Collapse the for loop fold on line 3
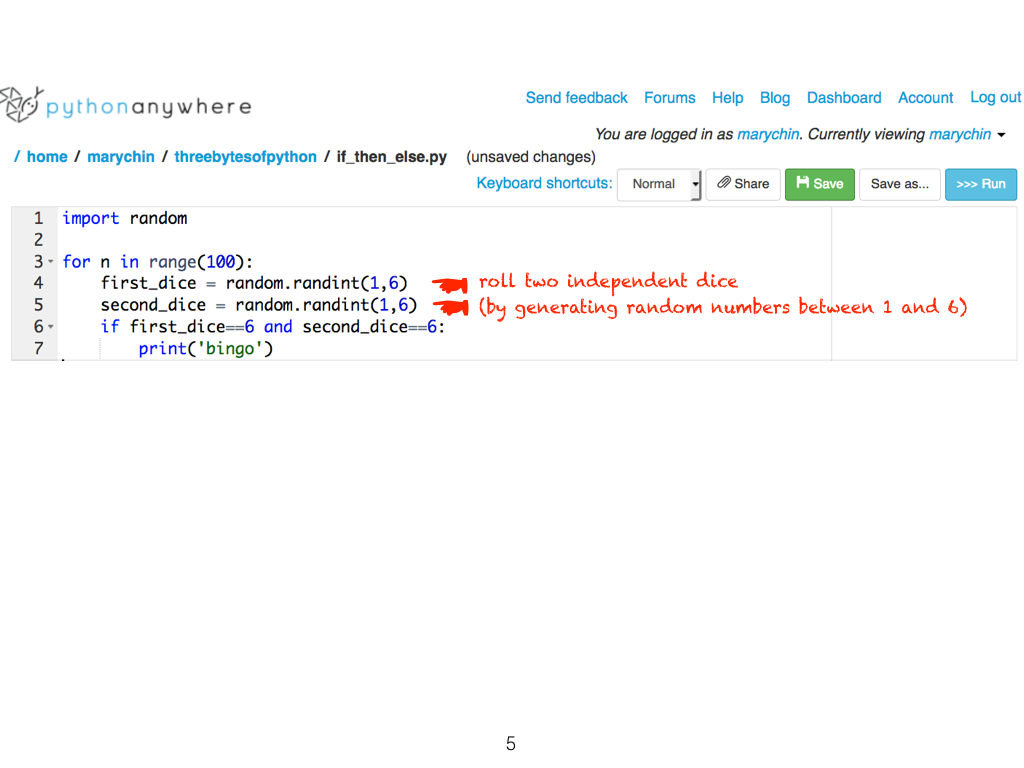This screenshot has width=1024, height=768. point(50,262)
